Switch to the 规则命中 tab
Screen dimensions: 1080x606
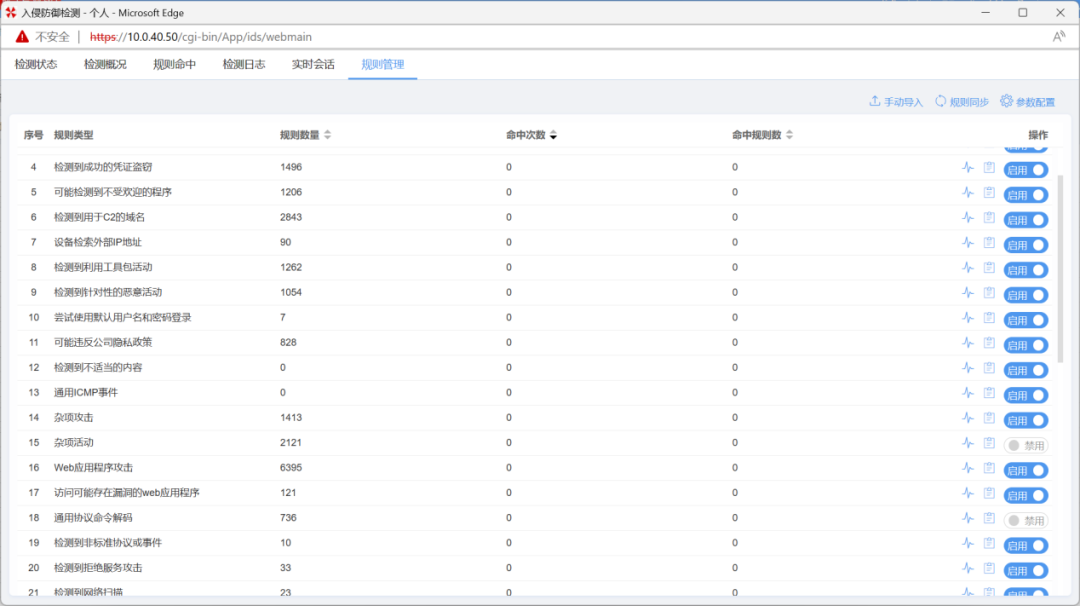pyautogui.click(x=174, y=64)
